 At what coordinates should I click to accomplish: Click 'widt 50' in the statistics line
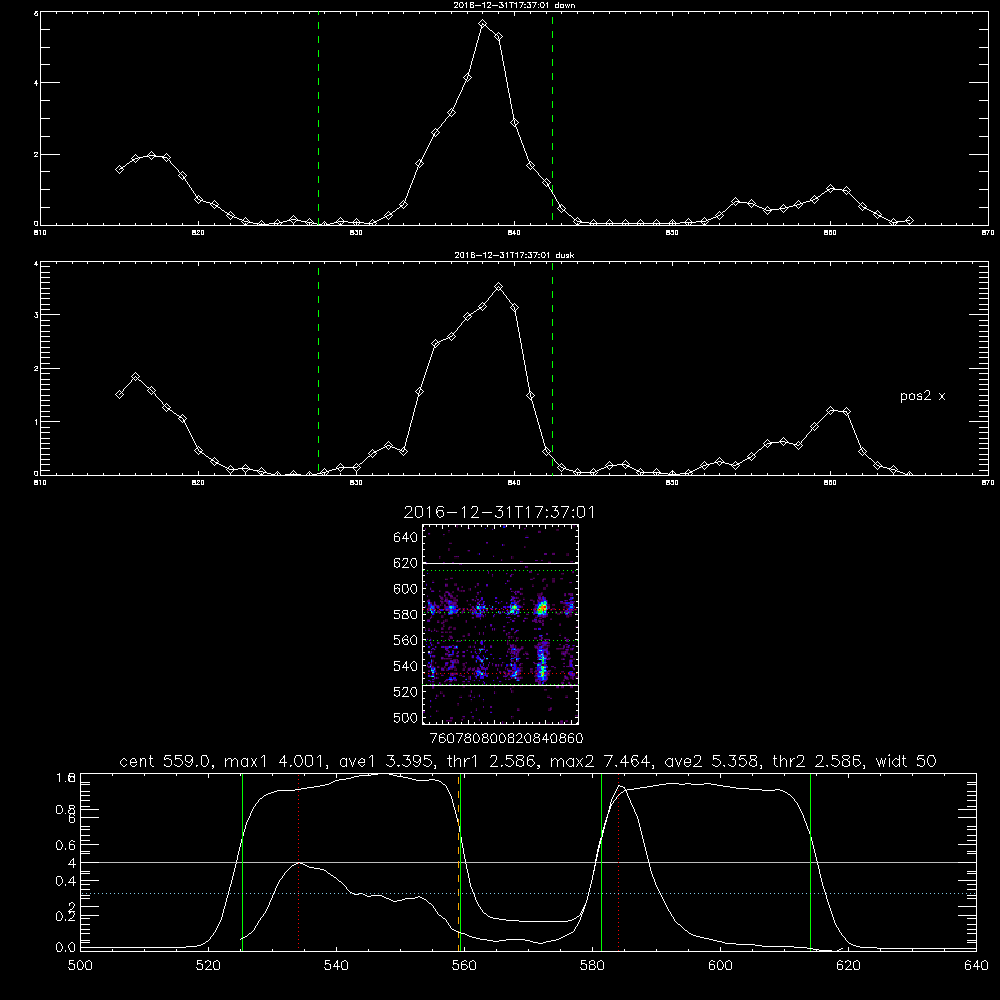(906, 761)
